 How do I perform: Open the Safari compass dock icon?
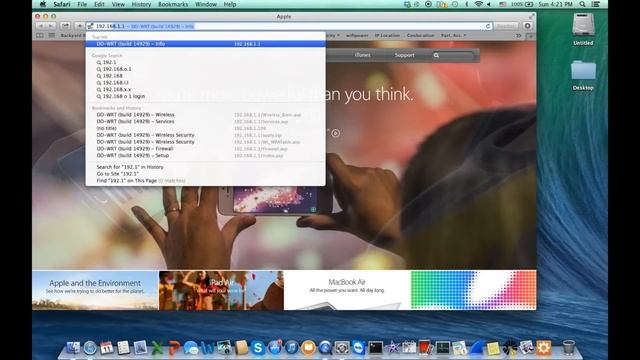pyautogui.click(x=90, y=348)
